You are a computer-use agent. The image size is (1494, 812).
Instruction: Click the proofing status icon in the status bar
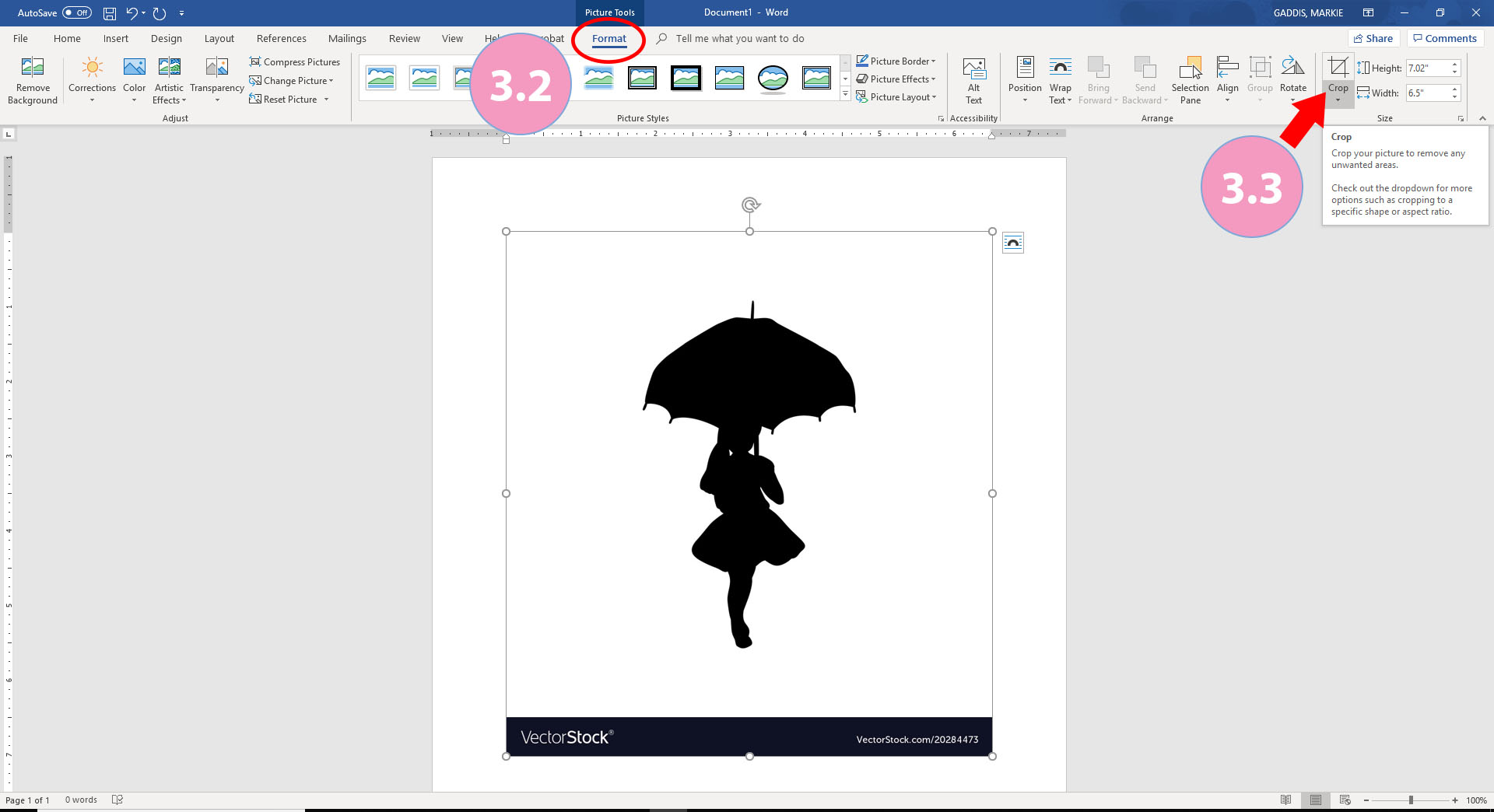(117, 800)
